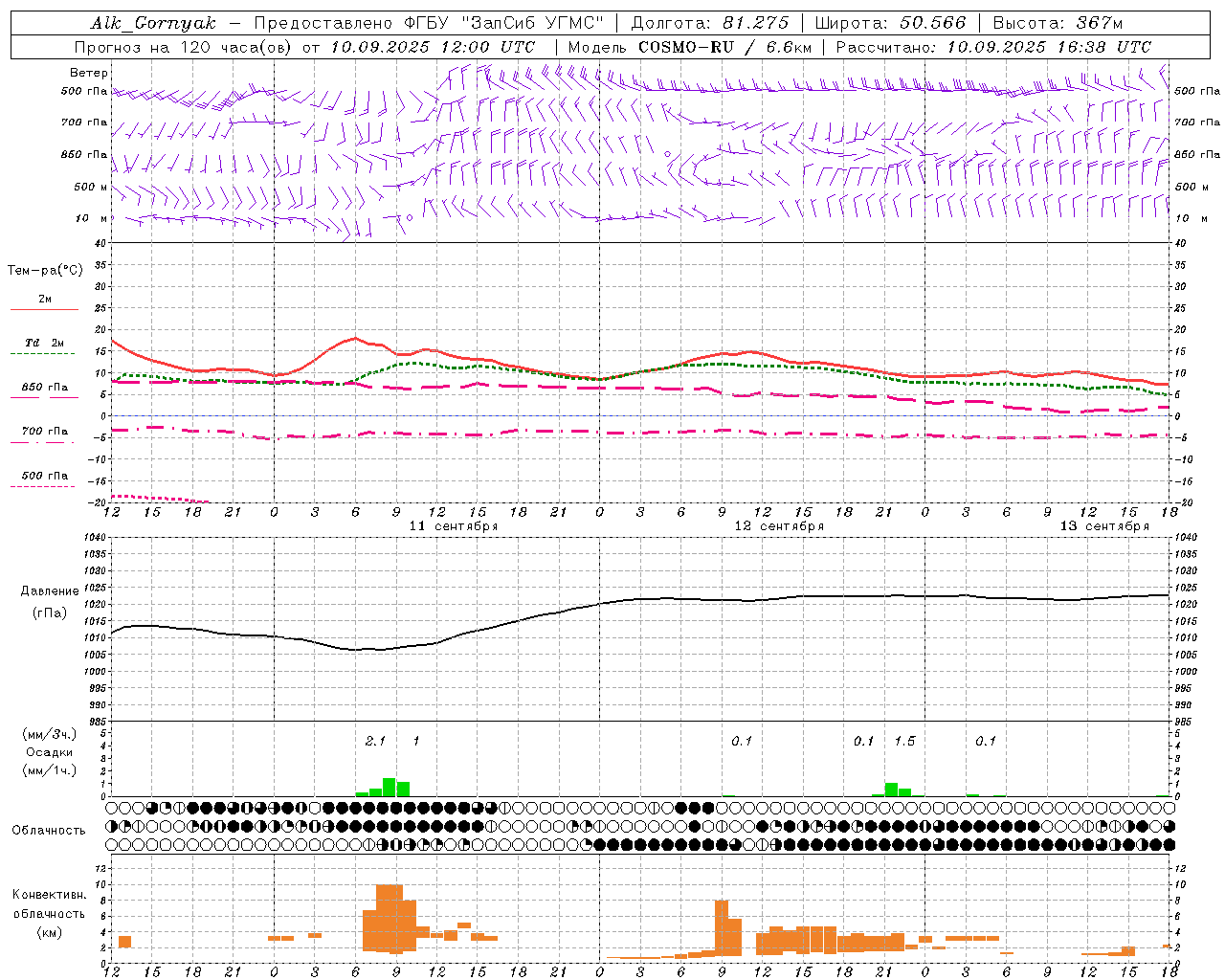Select the longitude value Долгота: 81.275

click(710, 23)
